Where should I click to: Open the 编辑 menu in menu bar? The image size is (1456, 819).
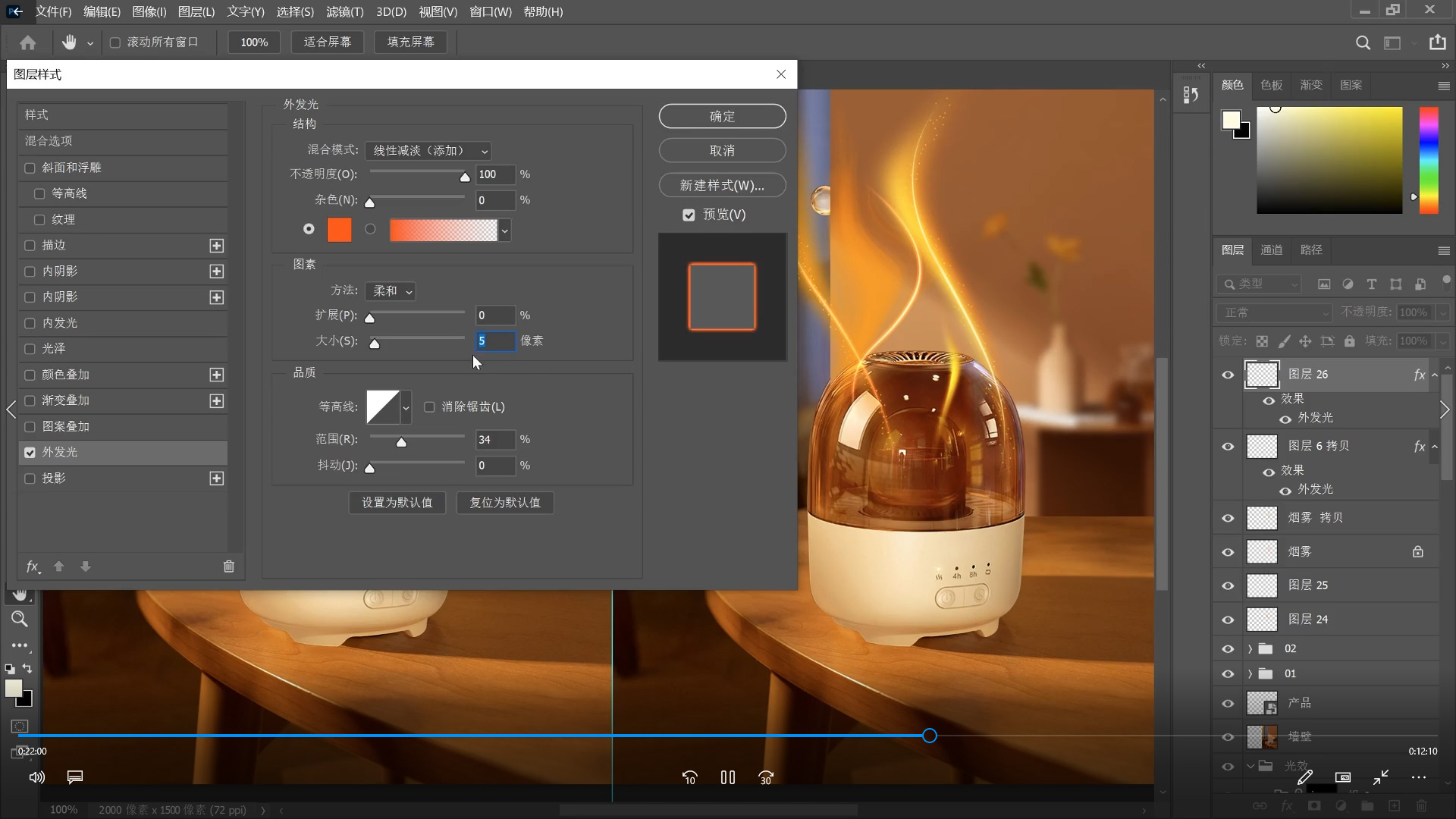(99, 11)
